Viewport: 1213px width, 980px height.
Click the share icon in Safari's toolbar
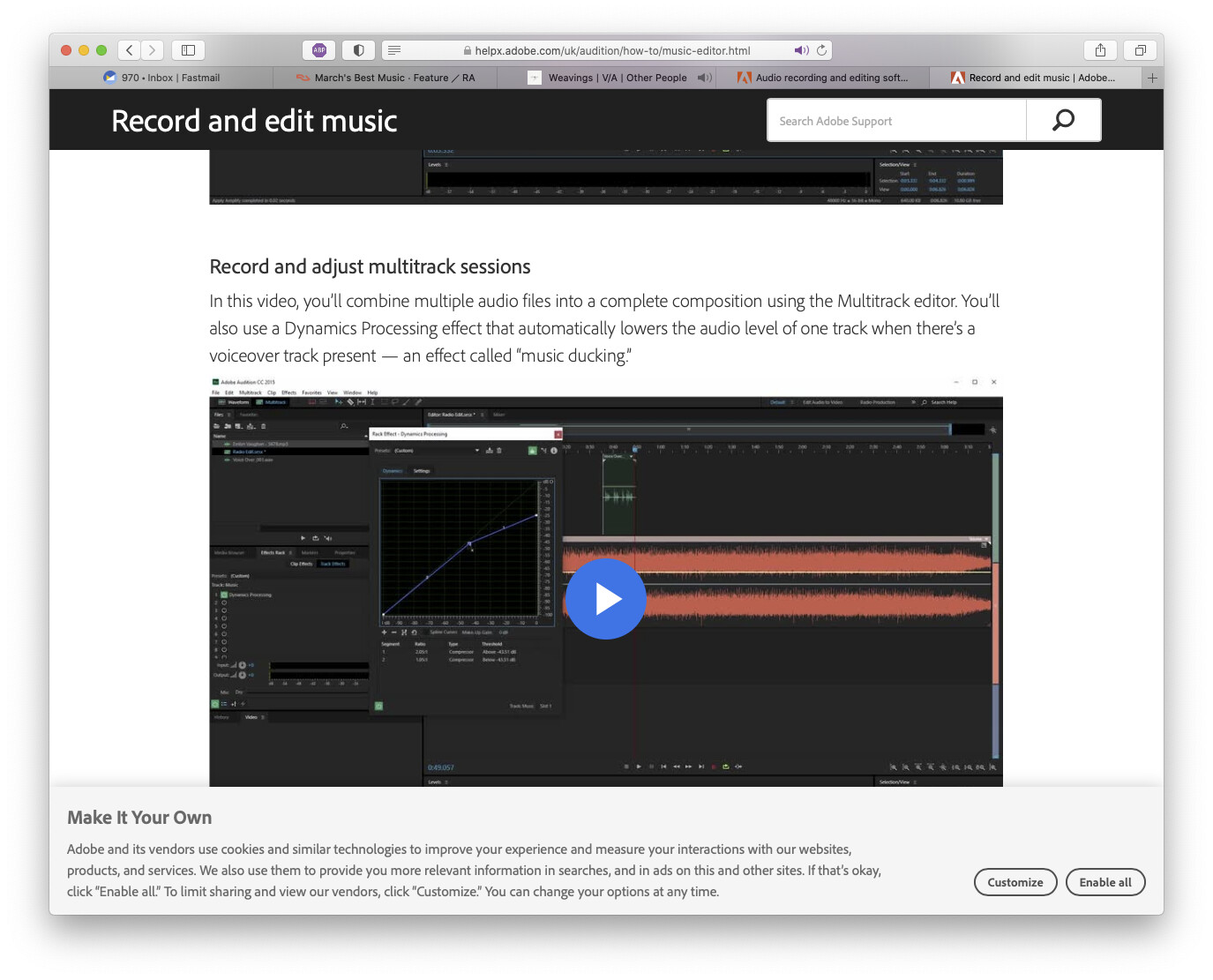tap(1099, 50)
